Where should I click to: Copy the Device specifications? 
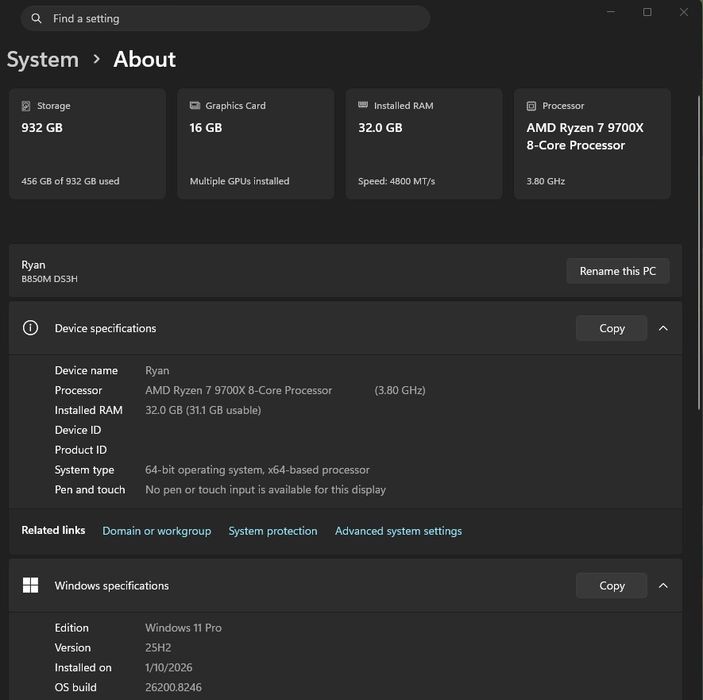pos(612,328)
